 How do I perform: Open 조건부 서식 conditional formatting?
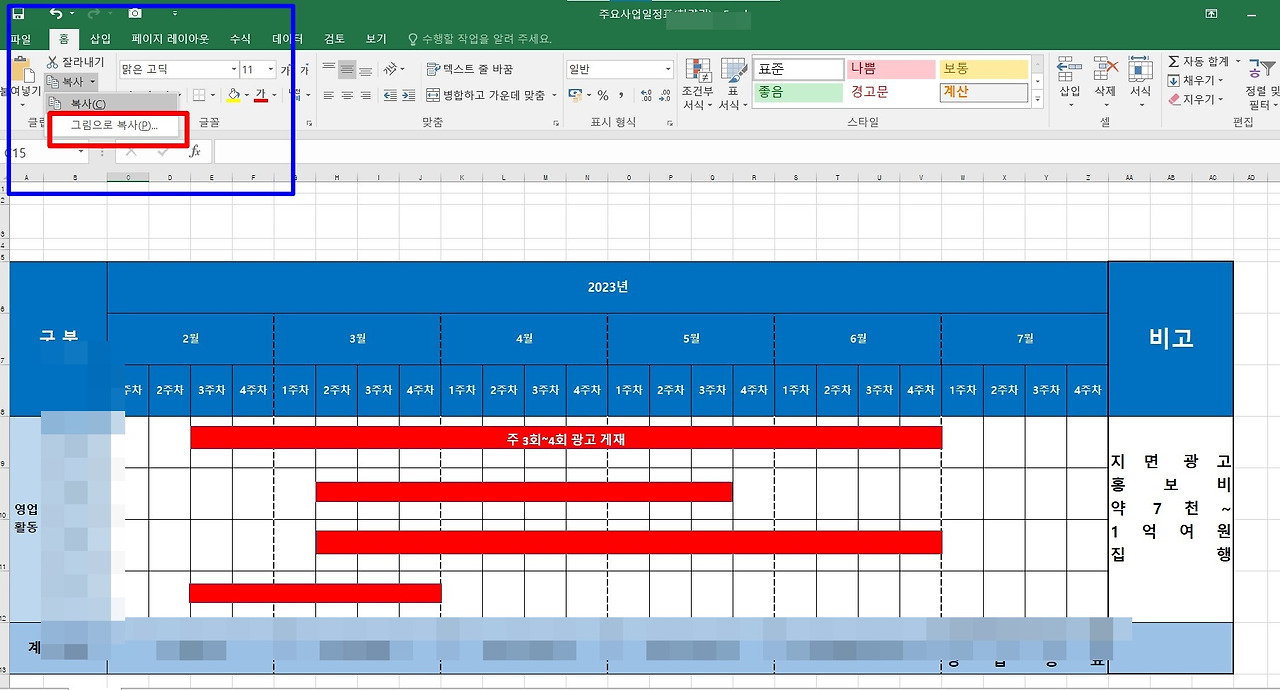697,85
